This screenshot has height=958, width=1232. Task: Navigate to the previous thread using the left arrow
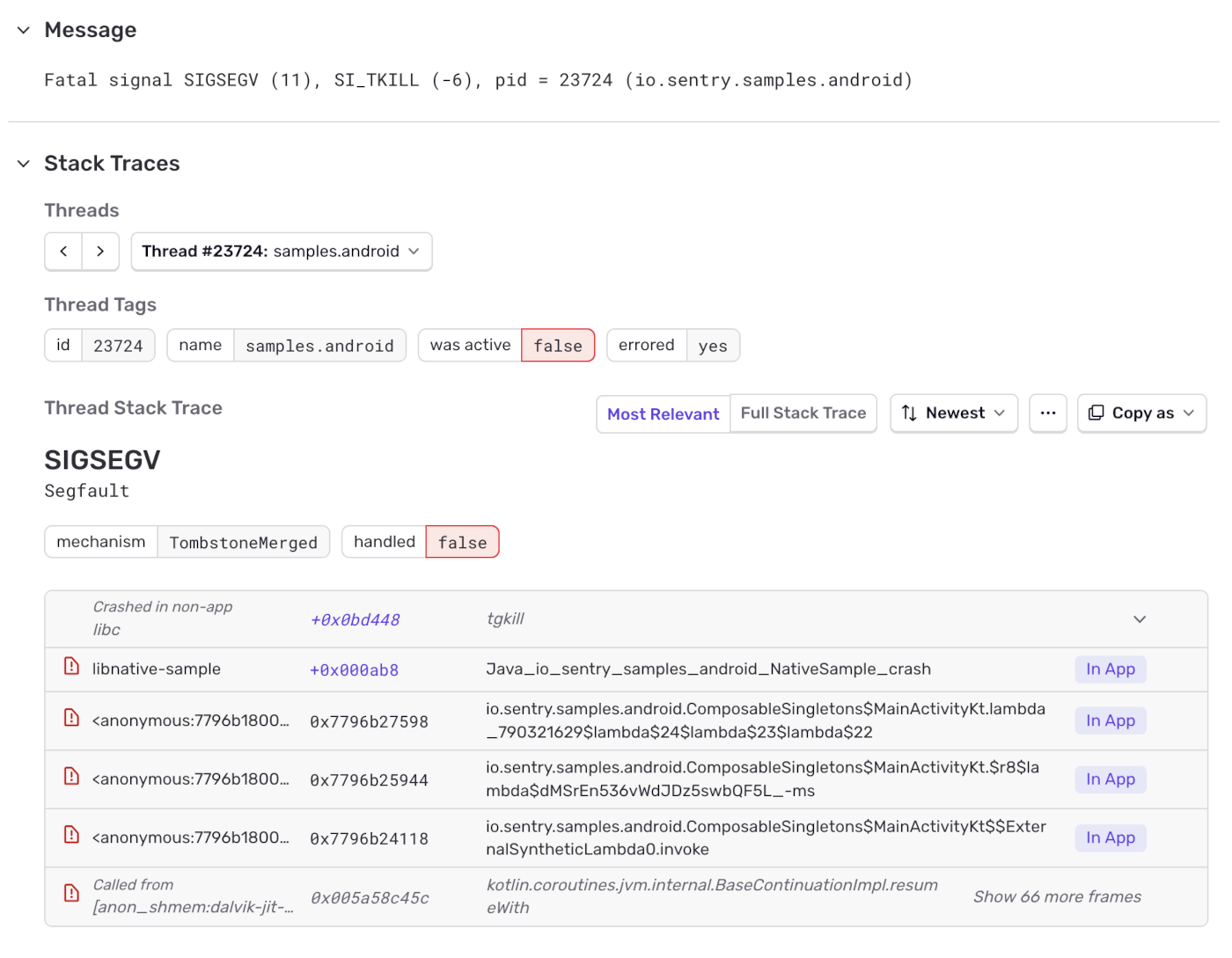click(x=62, y=252)
